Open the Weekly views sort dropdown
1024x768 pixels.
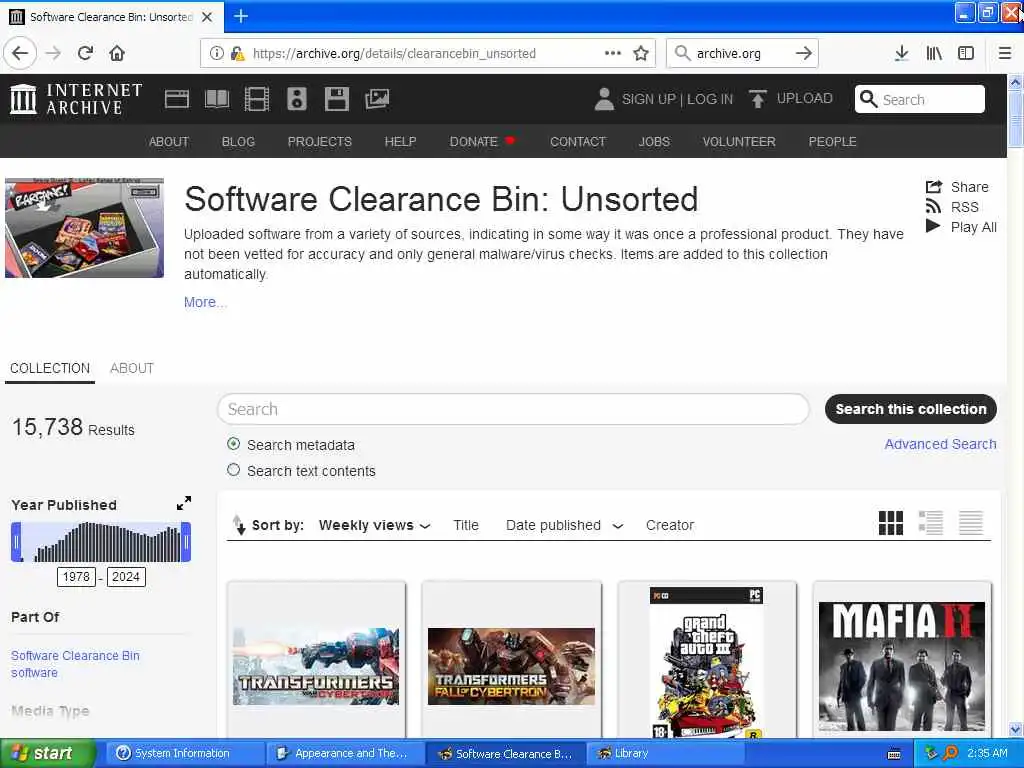374,526
